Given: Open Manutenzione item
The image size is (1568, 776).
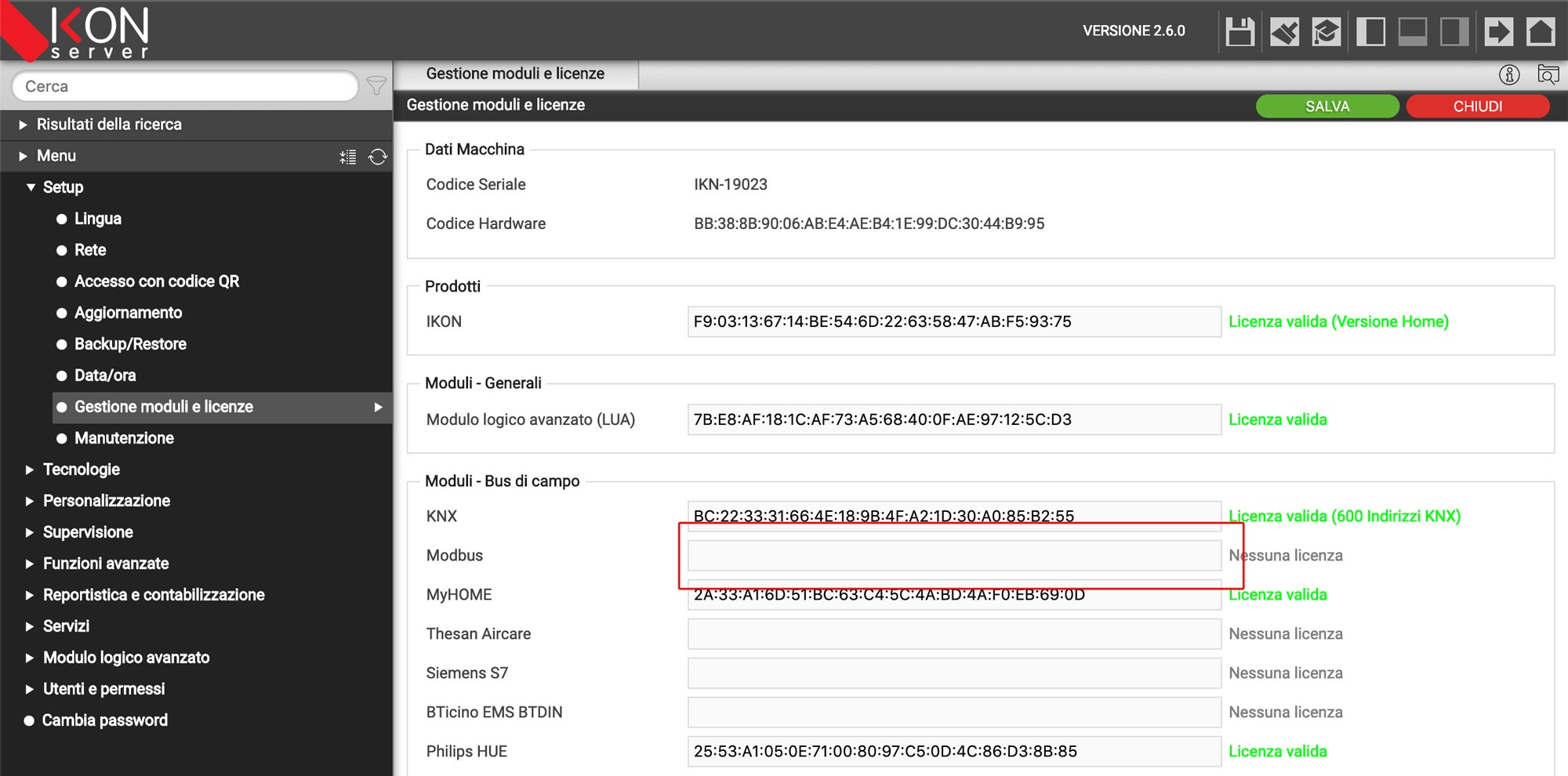Looking at the screenshot, I should (x=124, y=438).
